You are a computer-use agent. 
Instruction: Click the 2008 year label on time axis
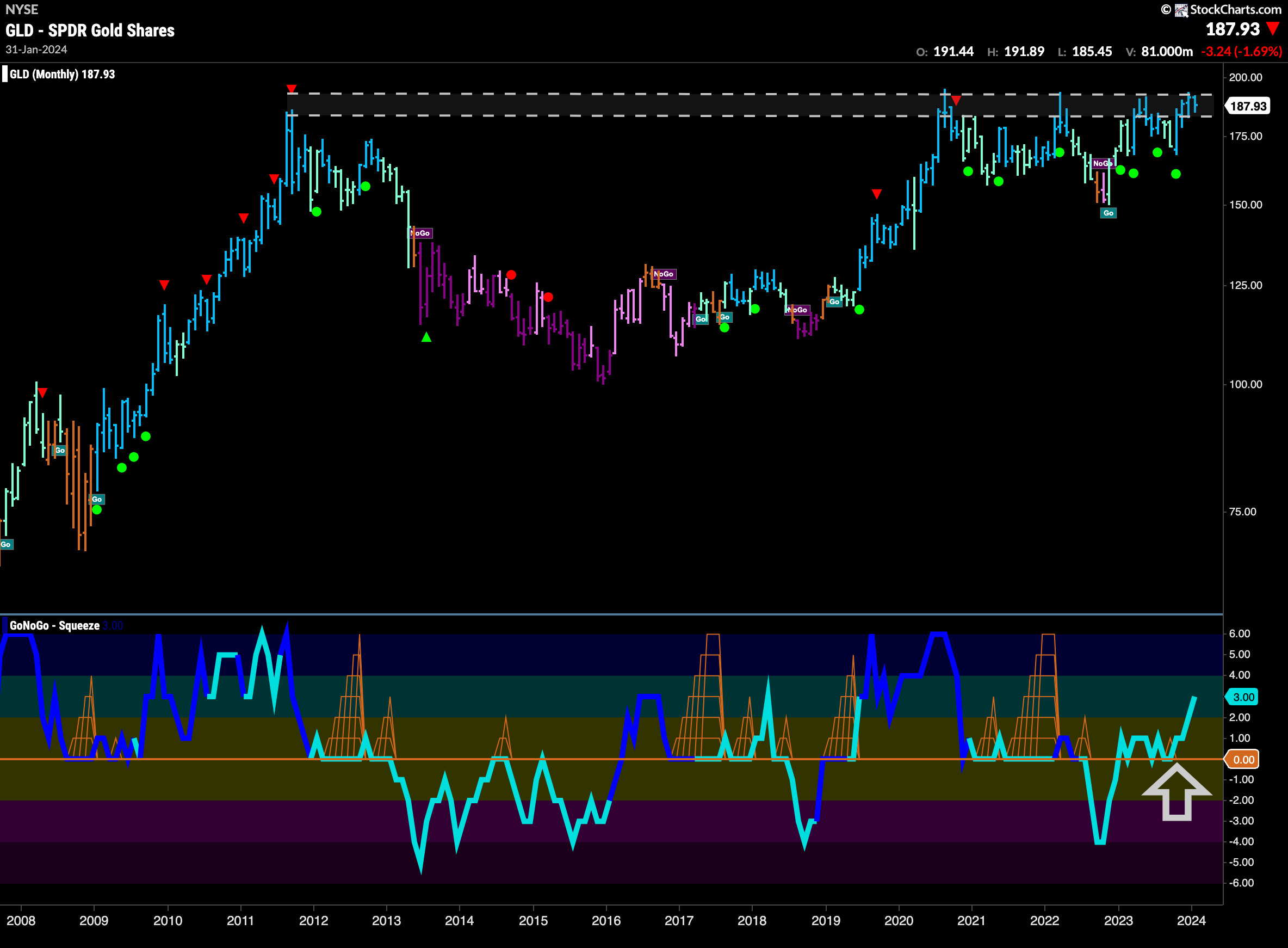[21, 921]
